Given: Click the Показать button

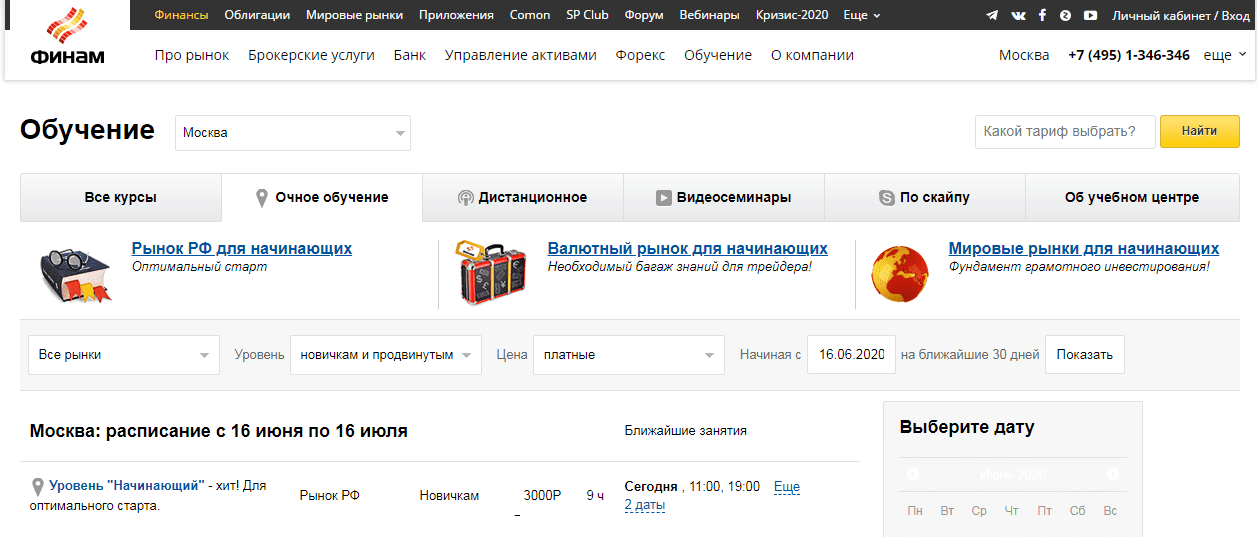Looking at the screenshot, I should click(1085, 355).
